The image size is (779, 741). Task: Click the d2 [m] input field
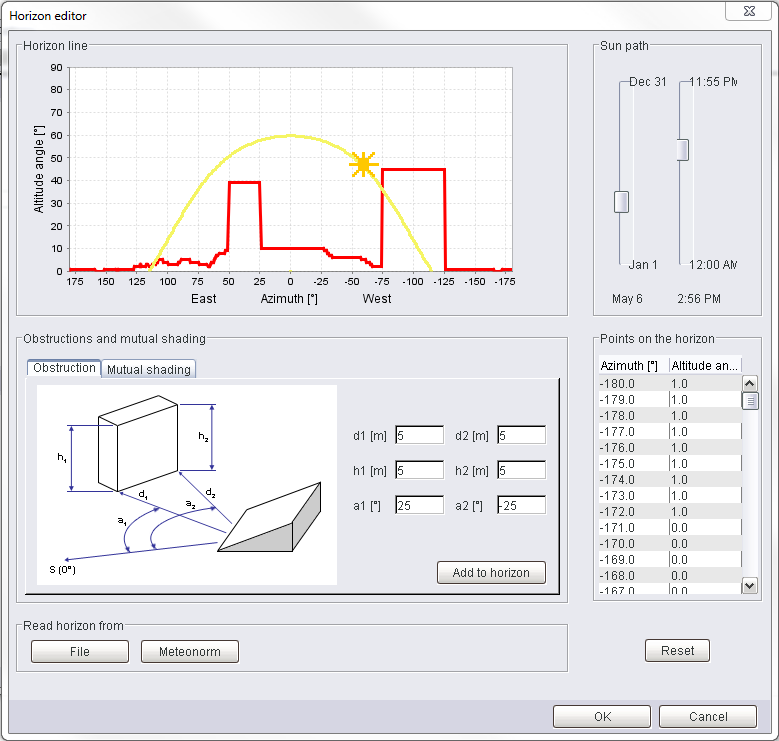click(521, 435)
